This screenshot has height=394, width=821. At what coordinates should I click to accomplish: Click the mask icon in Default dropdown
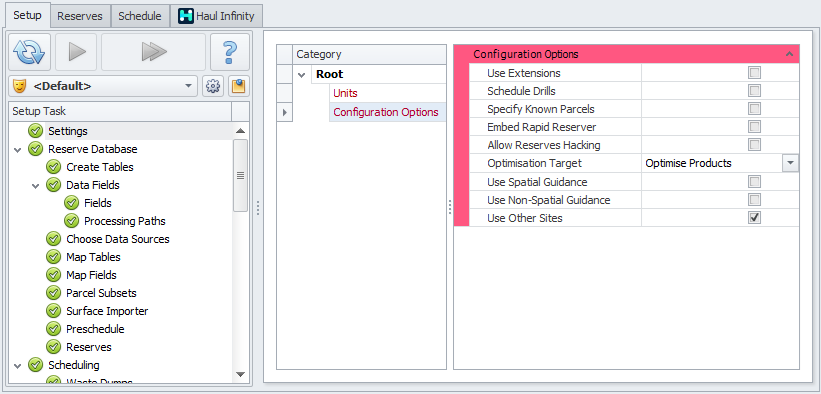point(20,86)
